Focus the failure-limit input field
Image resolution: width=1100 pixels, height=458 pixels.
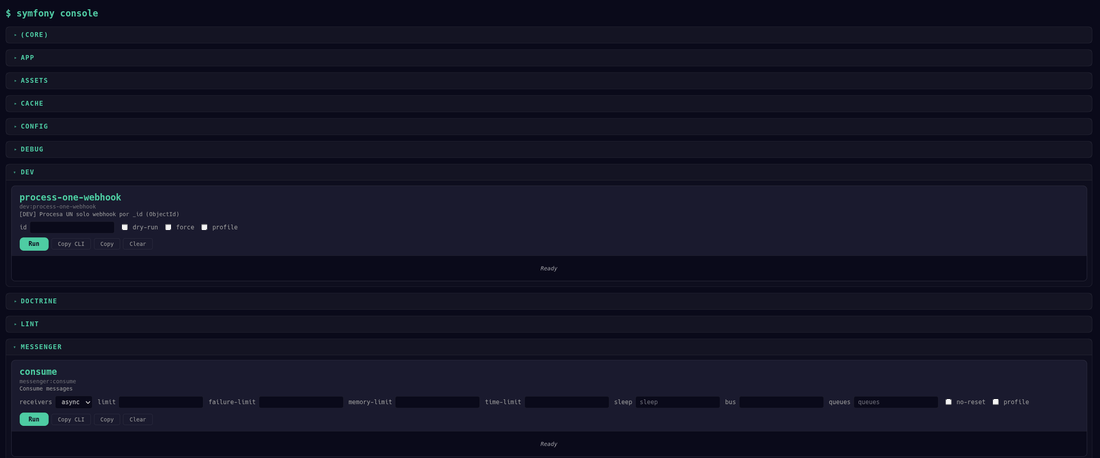(301, 402)
